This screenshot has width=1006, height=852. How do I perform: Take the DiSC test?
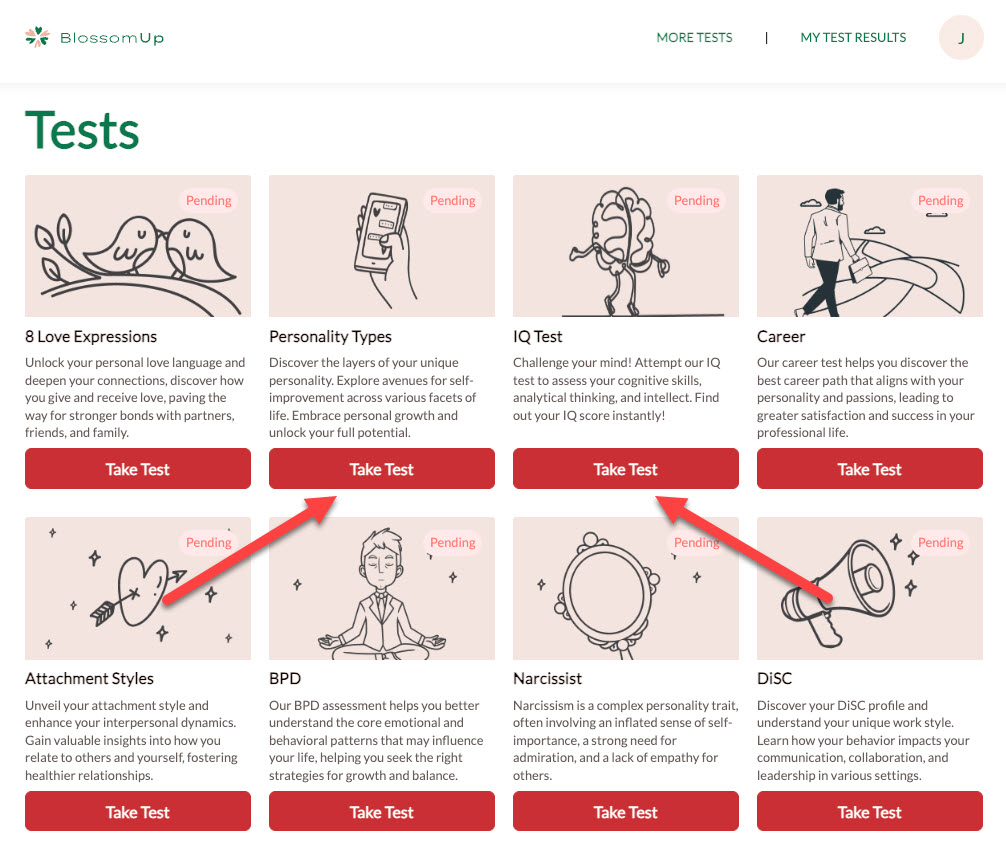869,812
